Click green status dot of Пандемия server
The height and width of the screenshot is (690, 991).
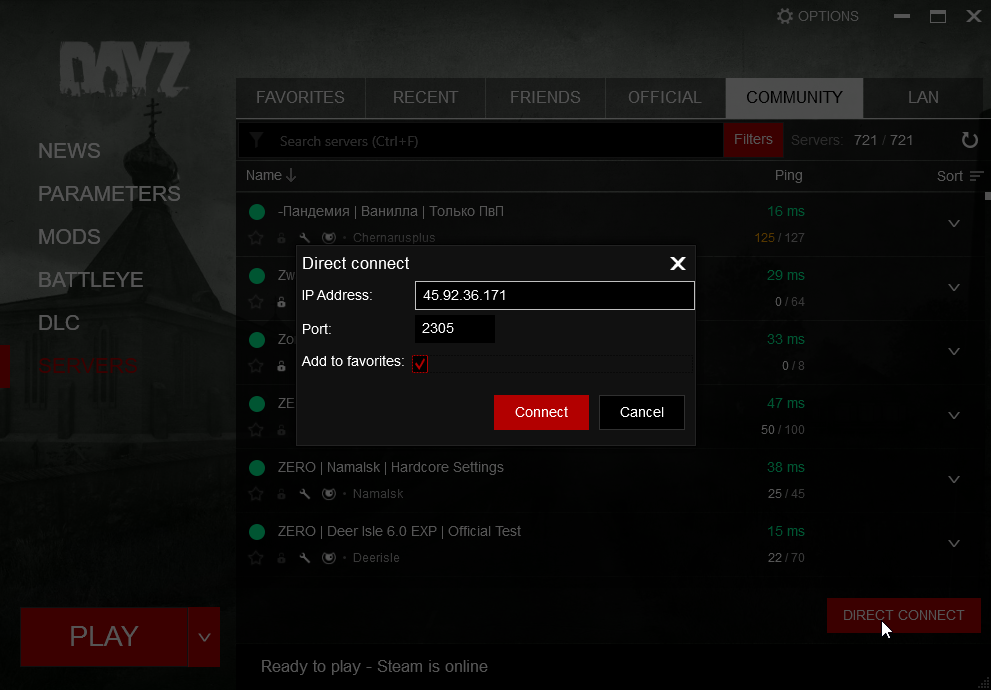[257, 212]
